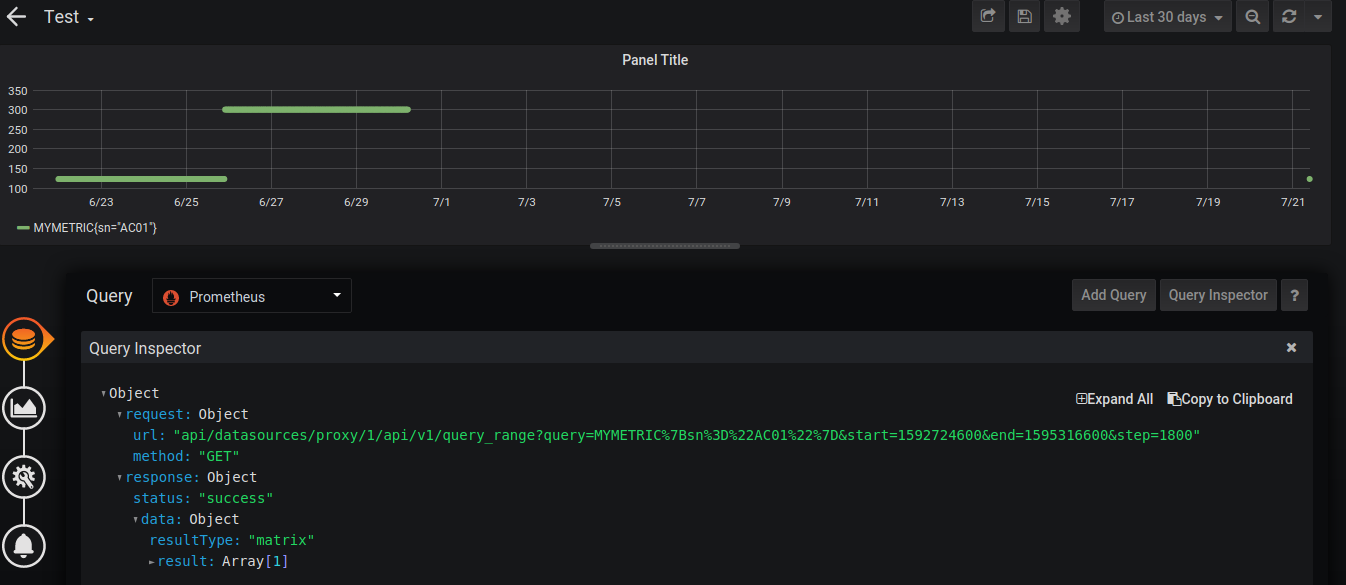Collapse the response Object node
This screenshot has width=1346, height=585.
120,478
